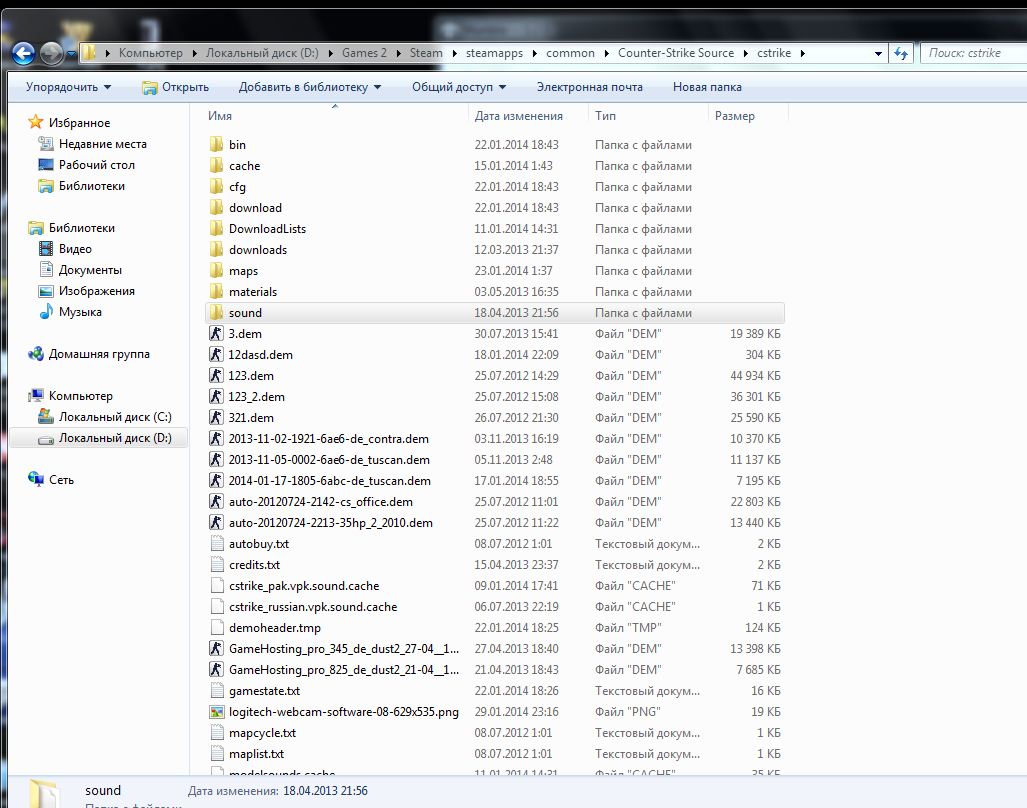Viewport: 1027px width, 808px height.
Task: Select the downloads folder icon
Action: click(x=217, y=249)
